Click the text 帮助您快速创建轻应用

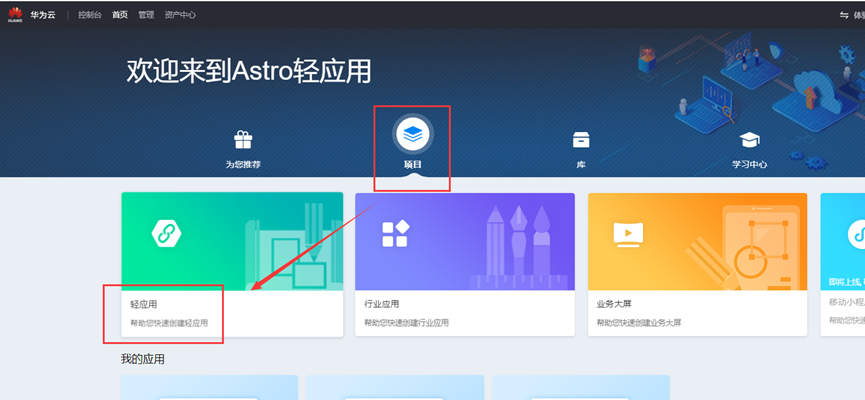coord(169,323)
